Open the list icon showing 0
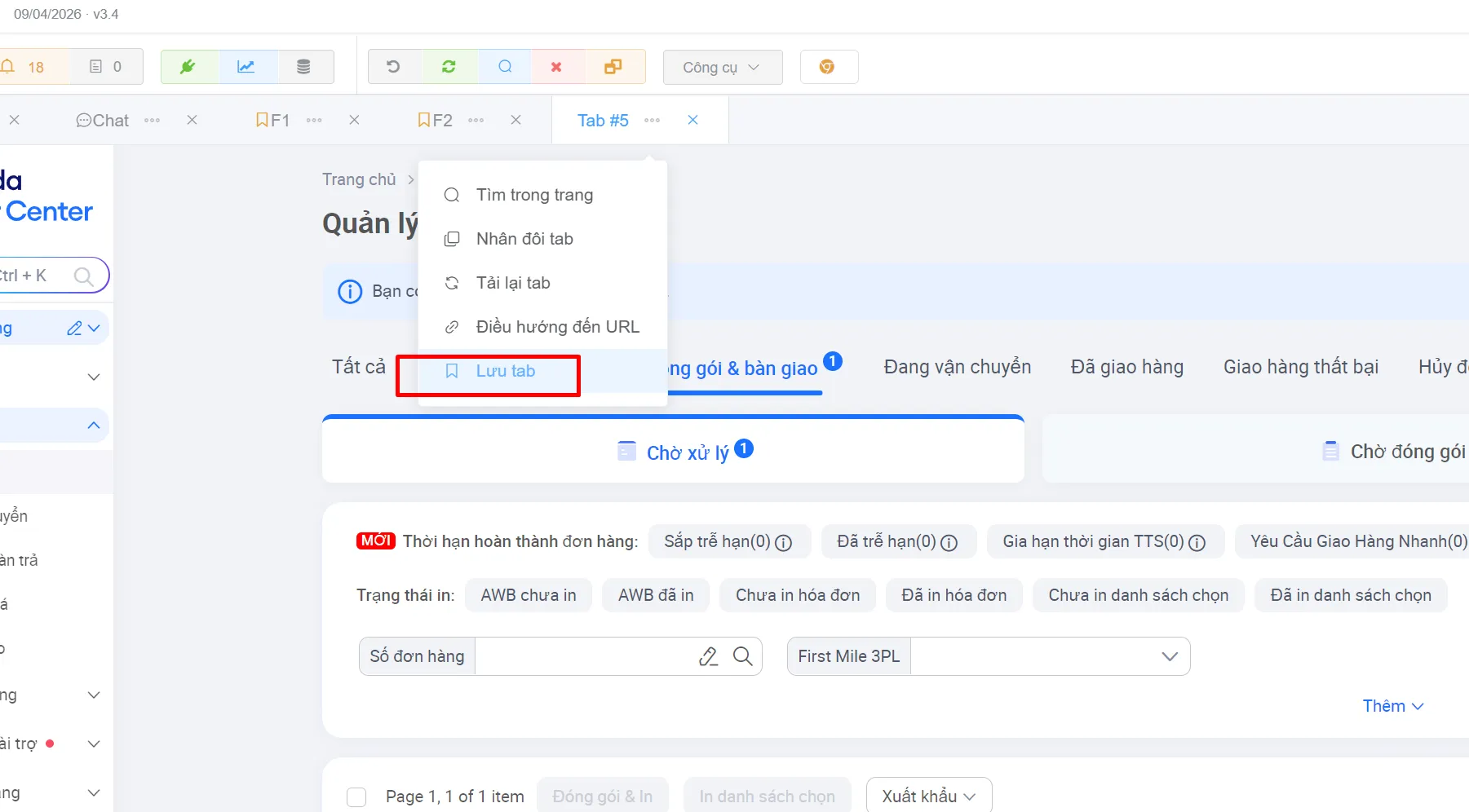Screen dimensions: 1469x812 [x=106, y=67]
